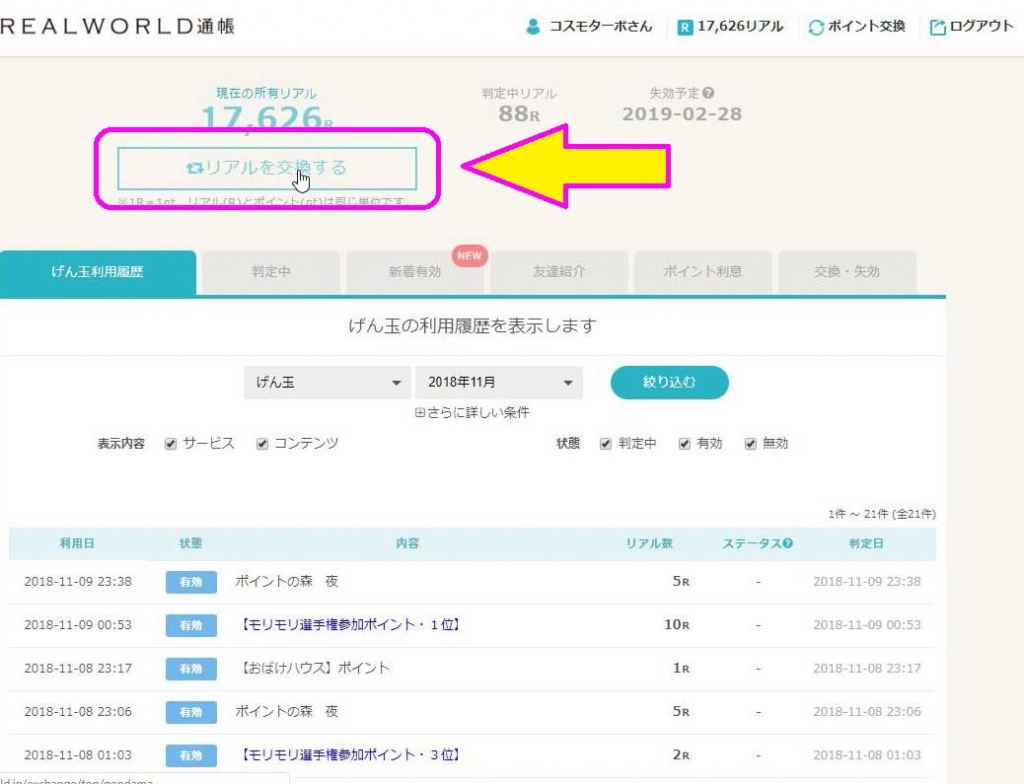Uncheck the サービス checkbox
The image size is (1024, 784).
[x=171, y=444]
